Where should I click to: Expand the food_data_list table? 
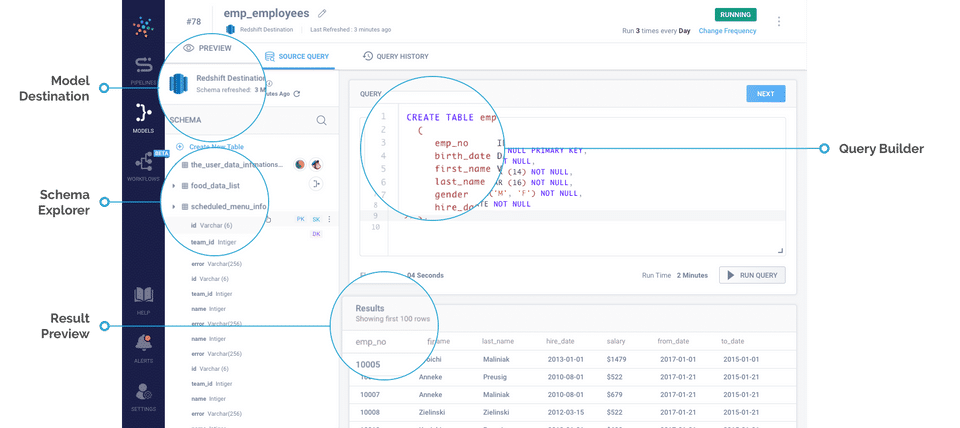[x=173, y=185]
